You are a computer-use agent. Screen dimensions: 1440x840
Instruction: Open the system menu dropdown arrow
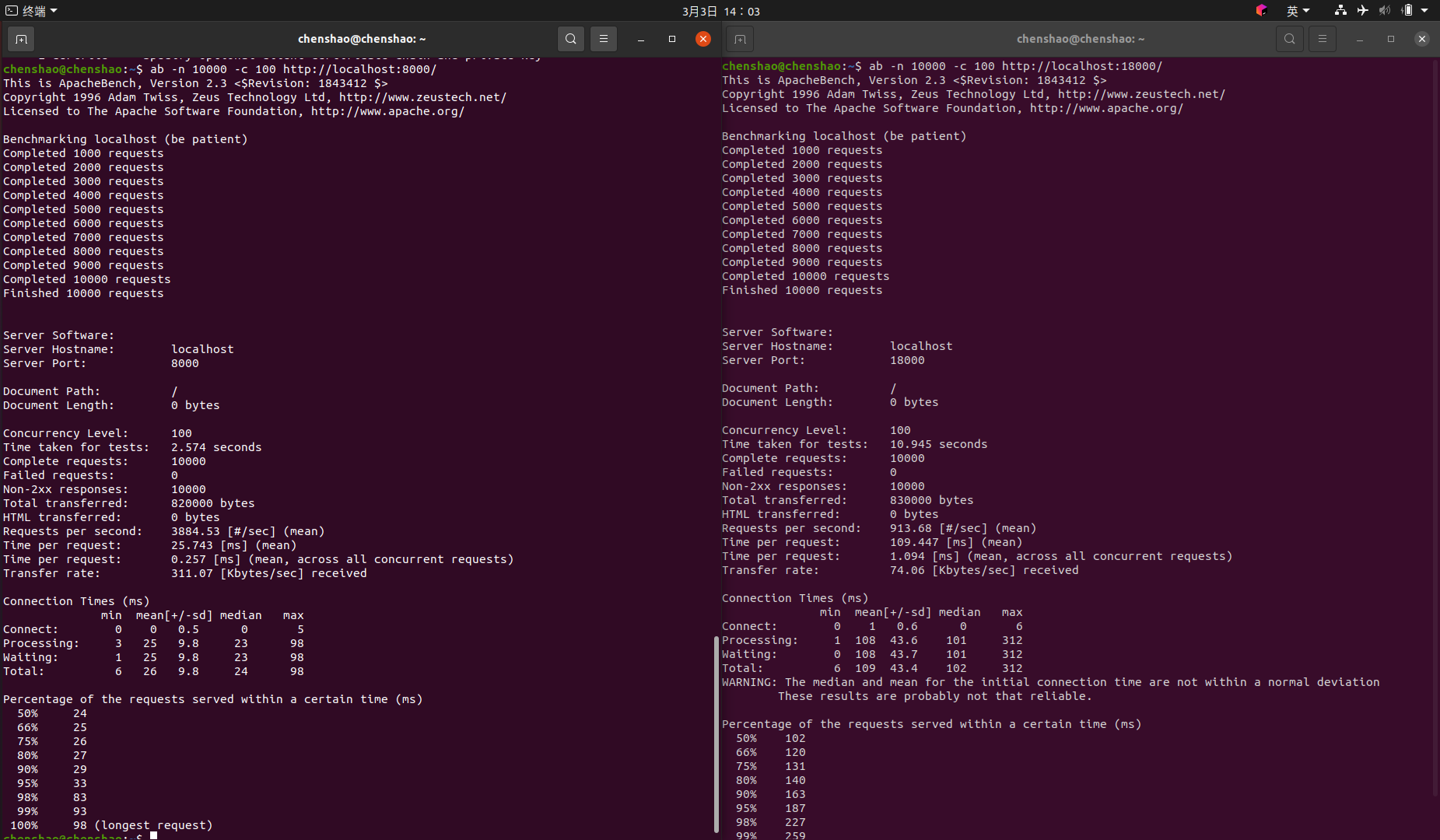click(1424, 10)
